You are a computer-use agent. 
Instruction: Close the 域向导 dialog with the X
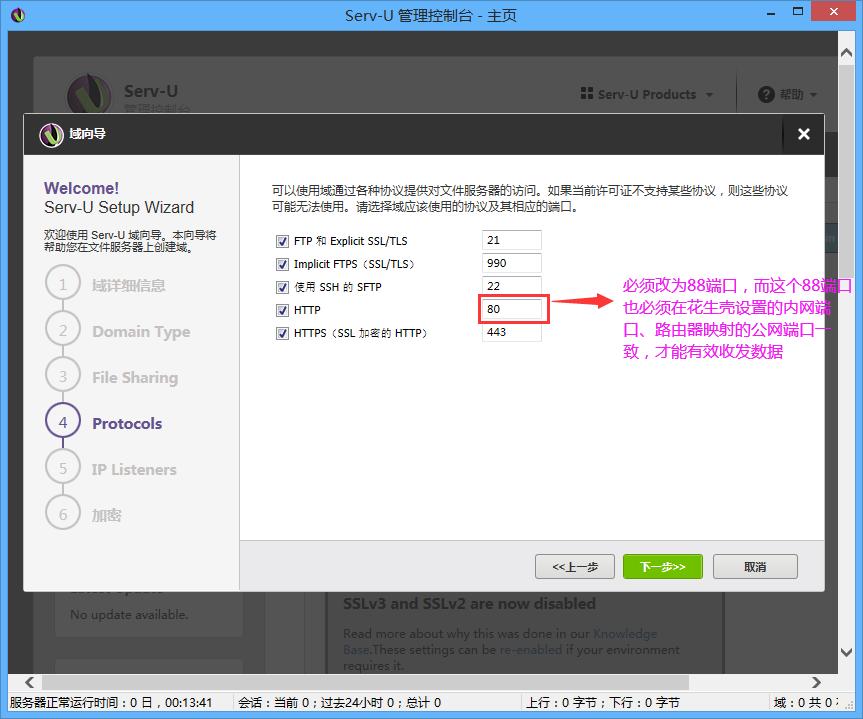pos(804,134)
